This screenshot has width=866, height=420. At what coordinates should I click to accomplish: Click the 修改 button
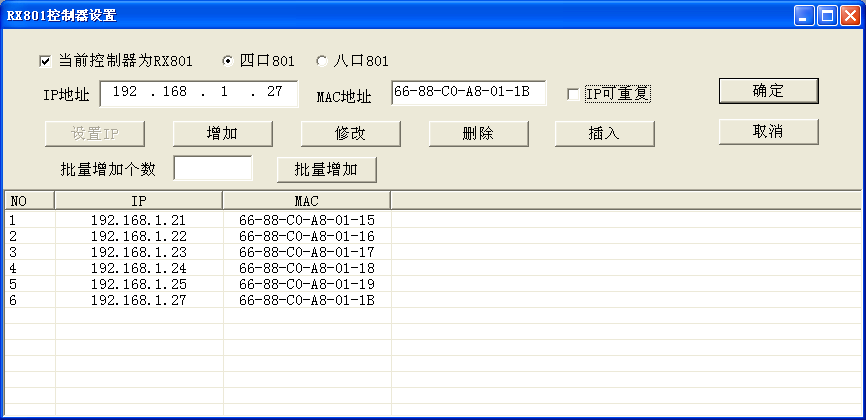click(x=351, y=134)
